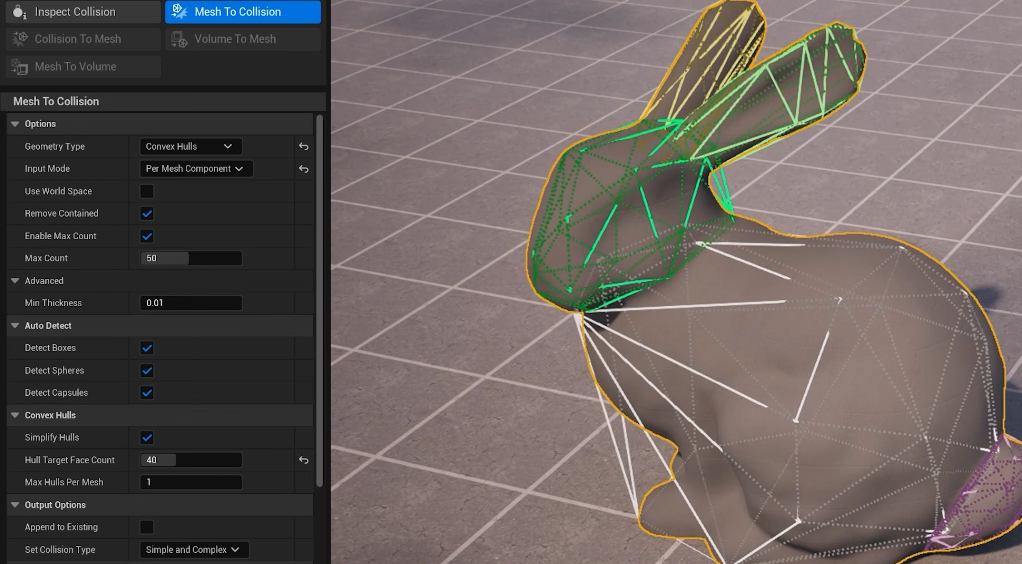Choose Volume To Mesh tool label
The image size is (1022, 564).
point(235,39)
